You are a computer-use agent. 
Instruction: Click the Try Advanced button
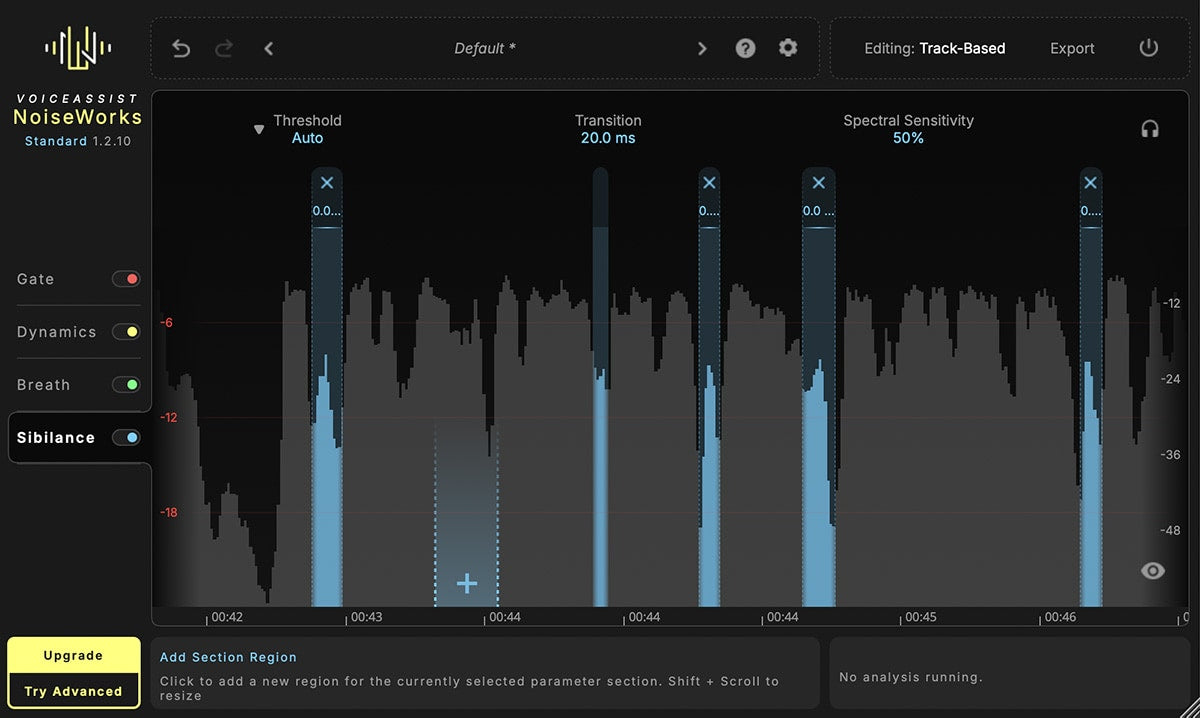73,691
